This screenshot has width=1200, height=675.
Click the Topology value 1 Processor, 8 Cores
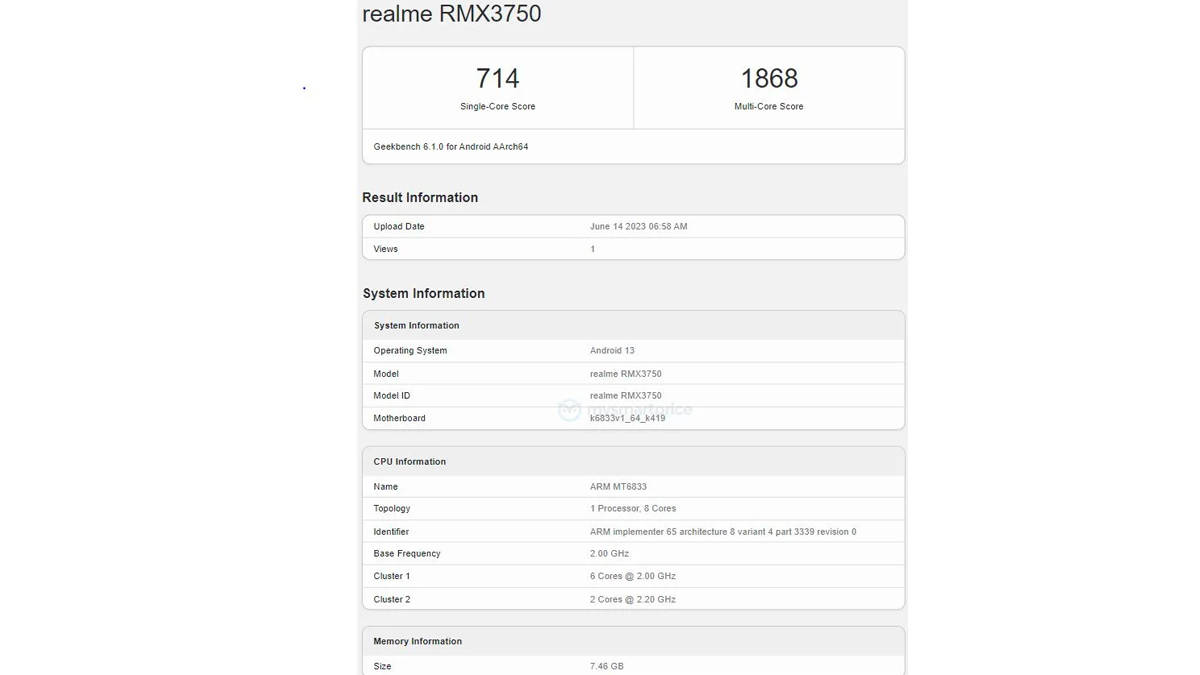632,509
